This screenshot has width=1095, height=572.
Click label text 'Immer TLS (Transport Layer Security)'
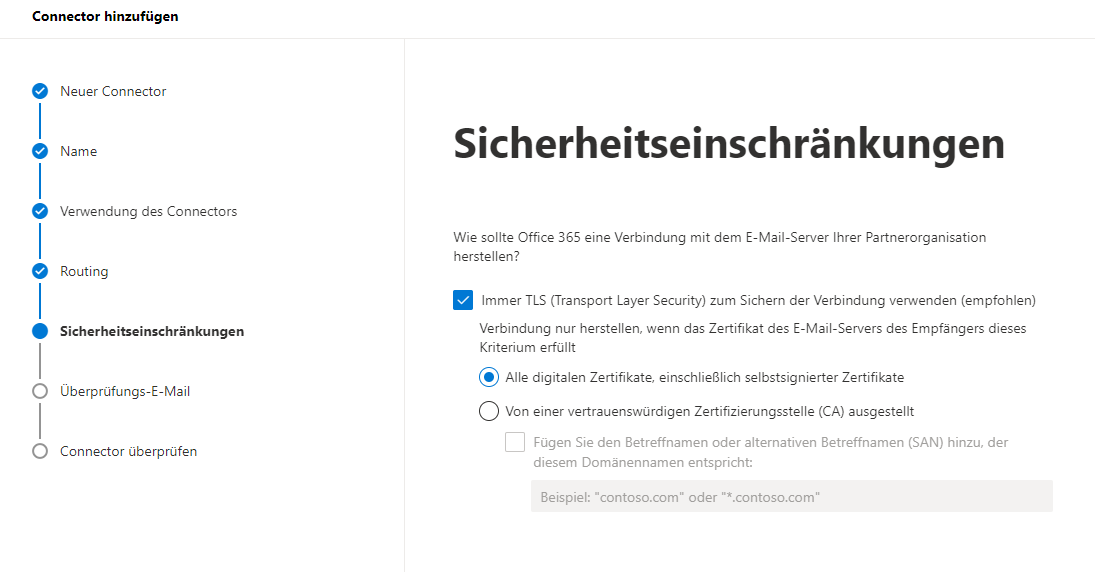[758, 300]
